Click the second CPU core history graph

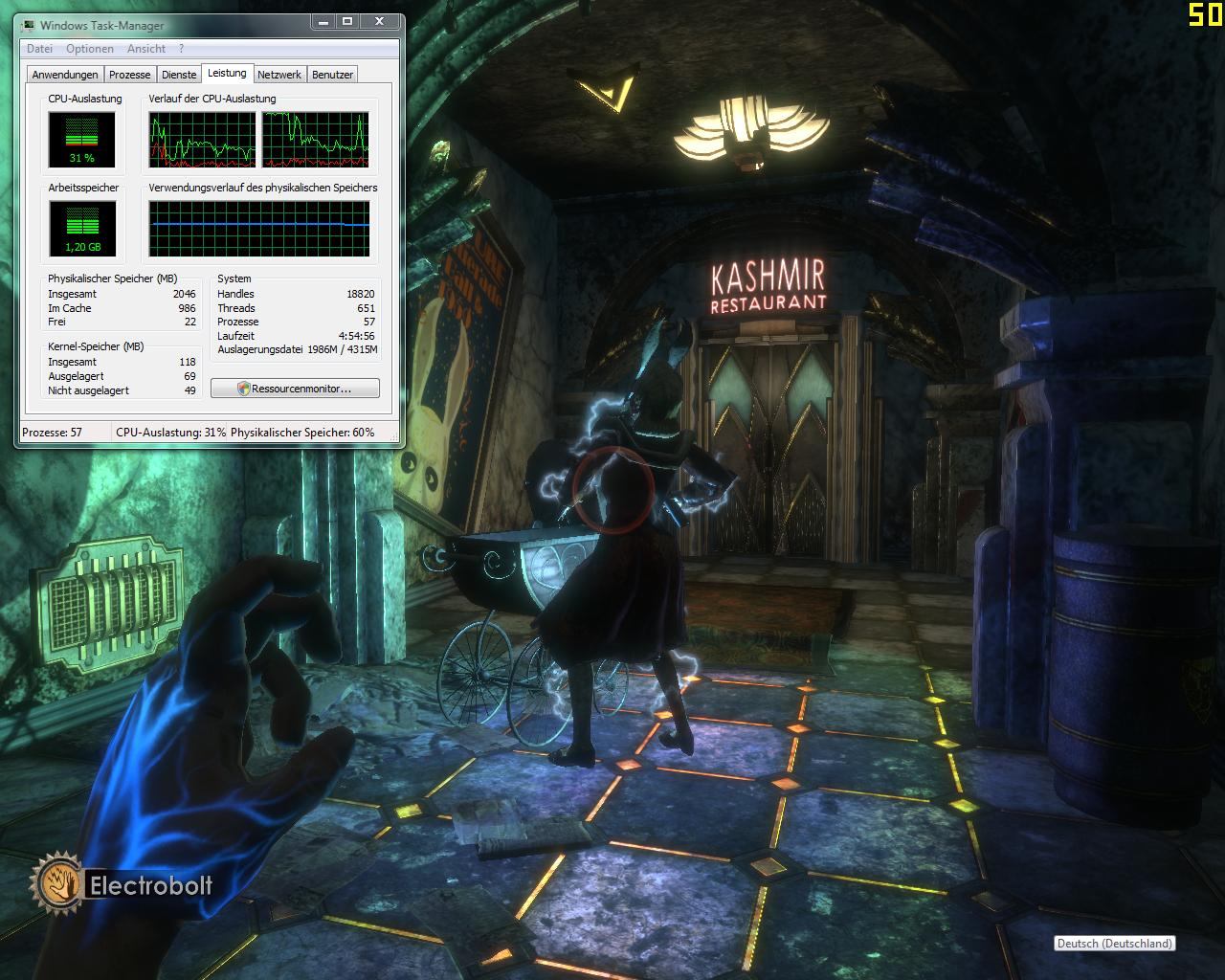(316, 140)
